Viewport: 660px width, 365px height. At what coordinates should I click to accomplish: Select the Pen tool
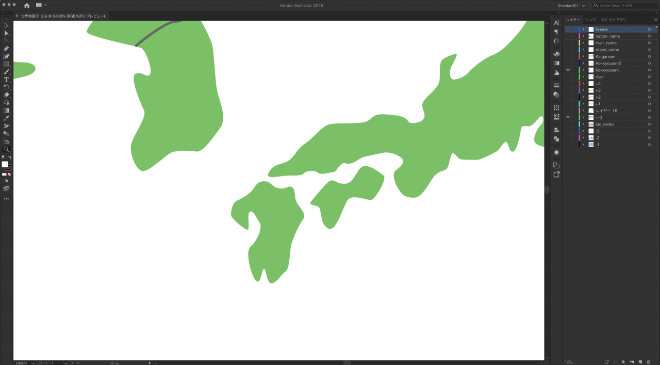point(6,49)
